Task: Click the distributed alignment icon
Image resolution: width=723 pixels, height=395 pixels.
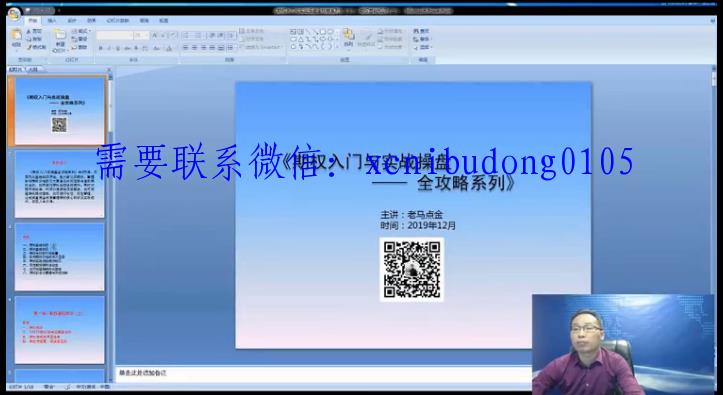Action: [221, 47]
